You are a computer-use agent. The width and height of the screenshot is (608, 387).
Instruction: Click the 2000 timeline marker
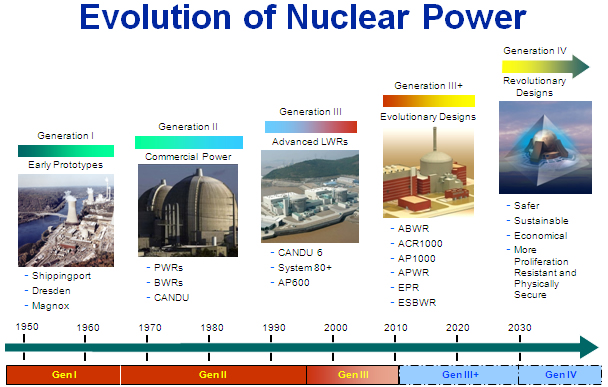[335, 328]
